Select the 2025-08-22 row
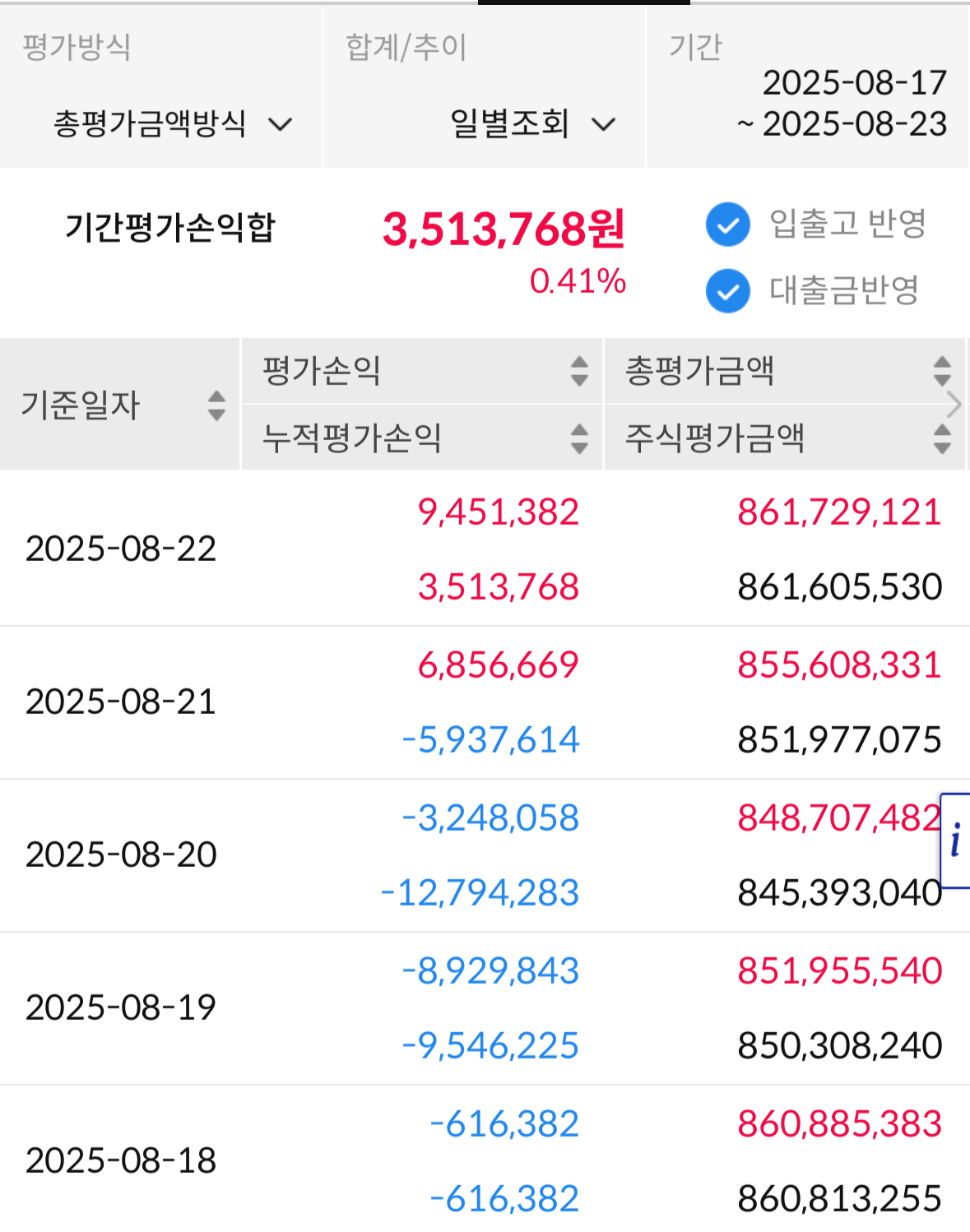This screenshot has height=1232, width=970. coord(485,549)
